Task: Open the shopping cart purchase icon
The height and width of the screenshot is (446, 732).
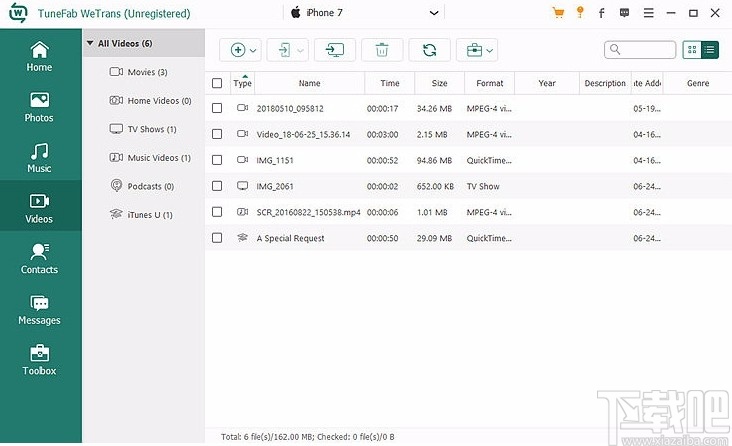Action: point(557,13)
